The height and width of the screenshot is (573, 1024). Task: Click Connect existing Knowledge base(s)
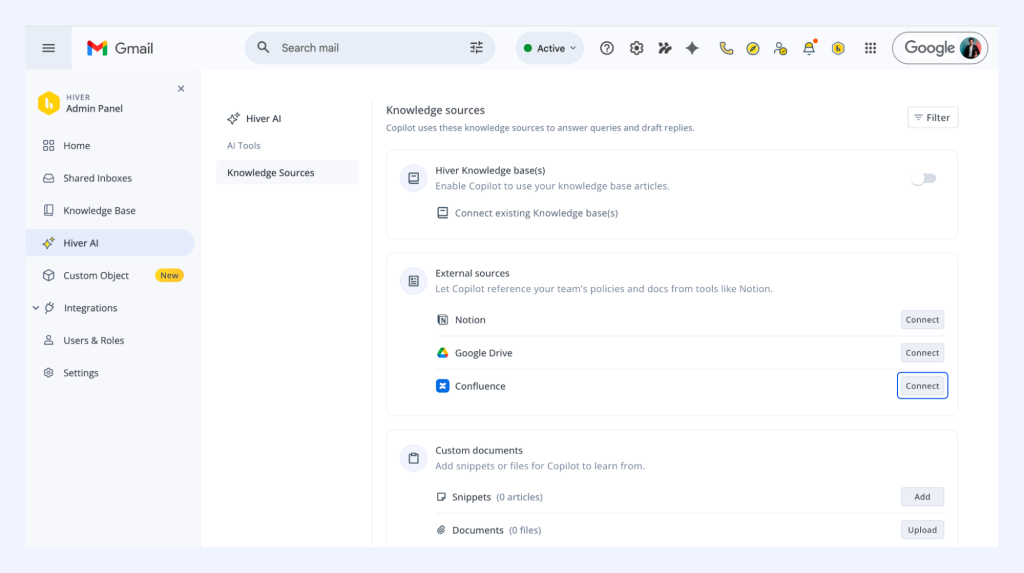pos(536,213)
